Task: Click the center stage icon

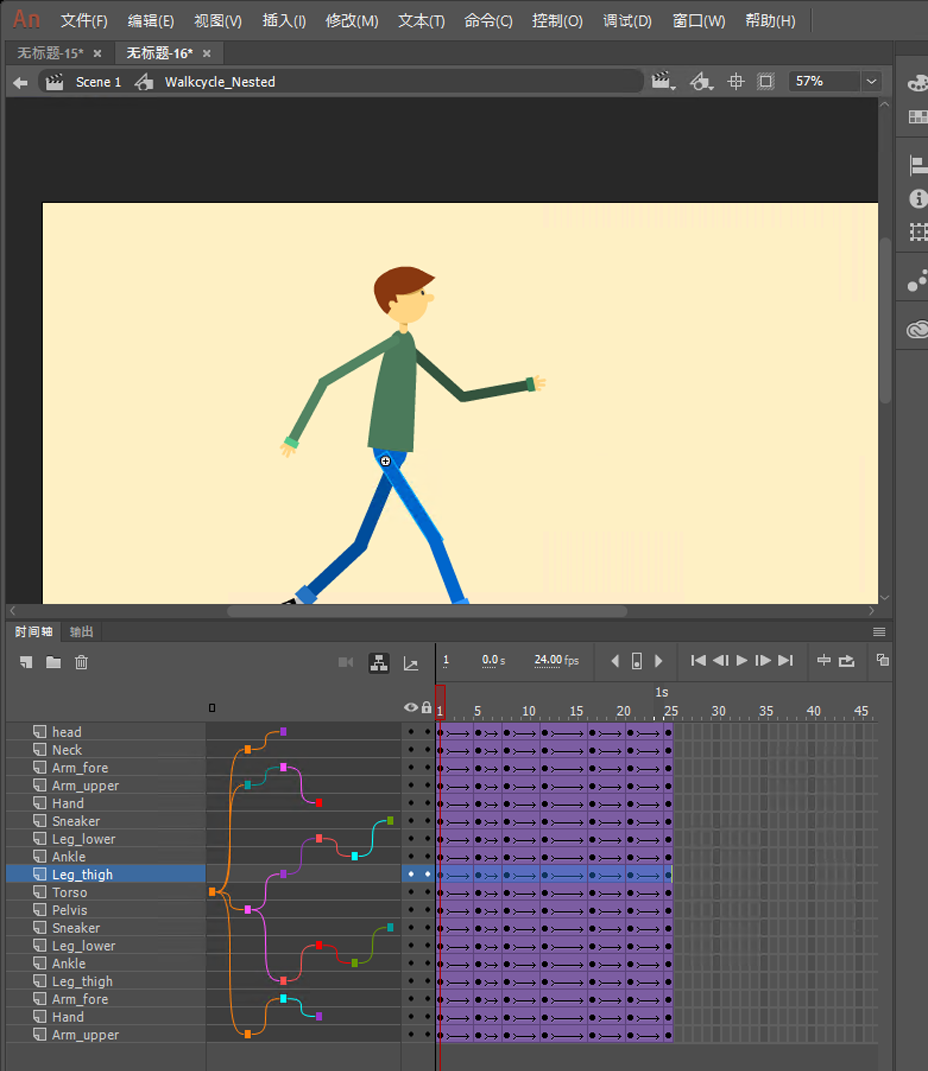Action: pos(736,82)
